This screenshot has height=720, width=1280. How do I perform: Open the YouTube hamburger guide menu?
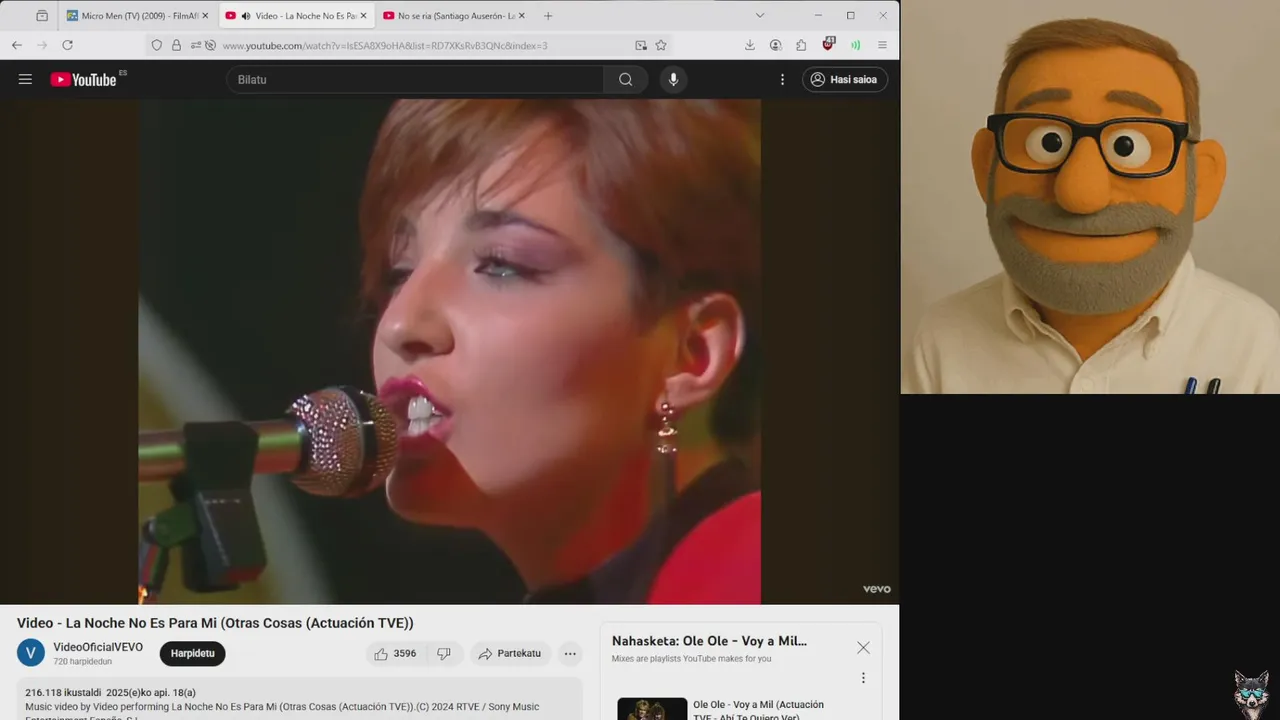click(x=25, y=79)
